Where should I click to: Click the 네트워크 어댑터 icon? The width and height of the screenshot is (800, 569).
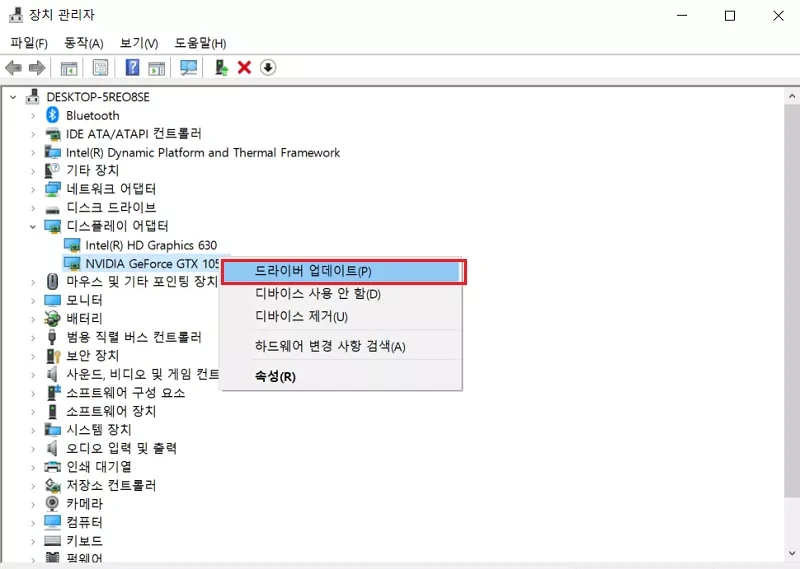[x=53, y=189]
